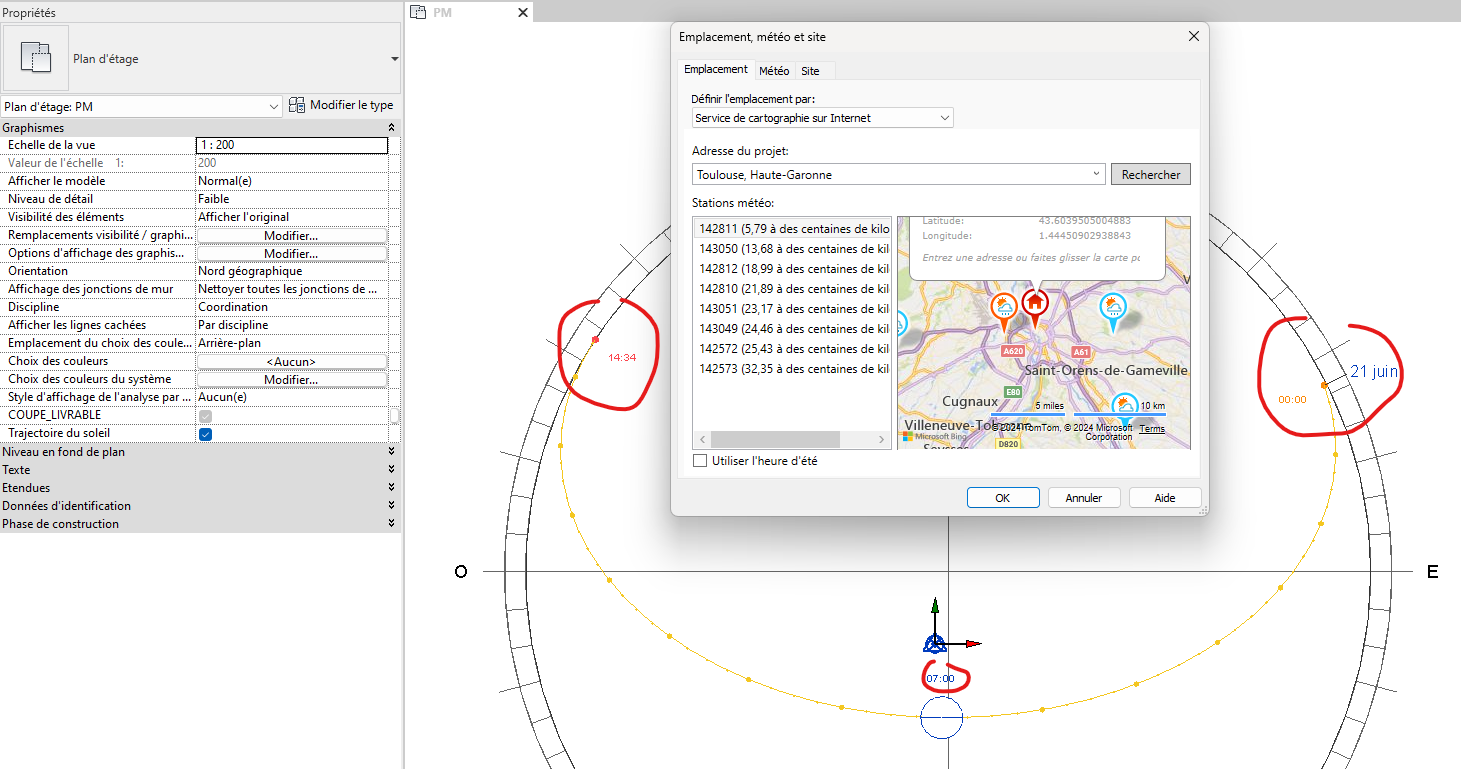Disable Trajectoire du soleil
The height and width of the screenshot is (769, 1461).
[205, 433]
